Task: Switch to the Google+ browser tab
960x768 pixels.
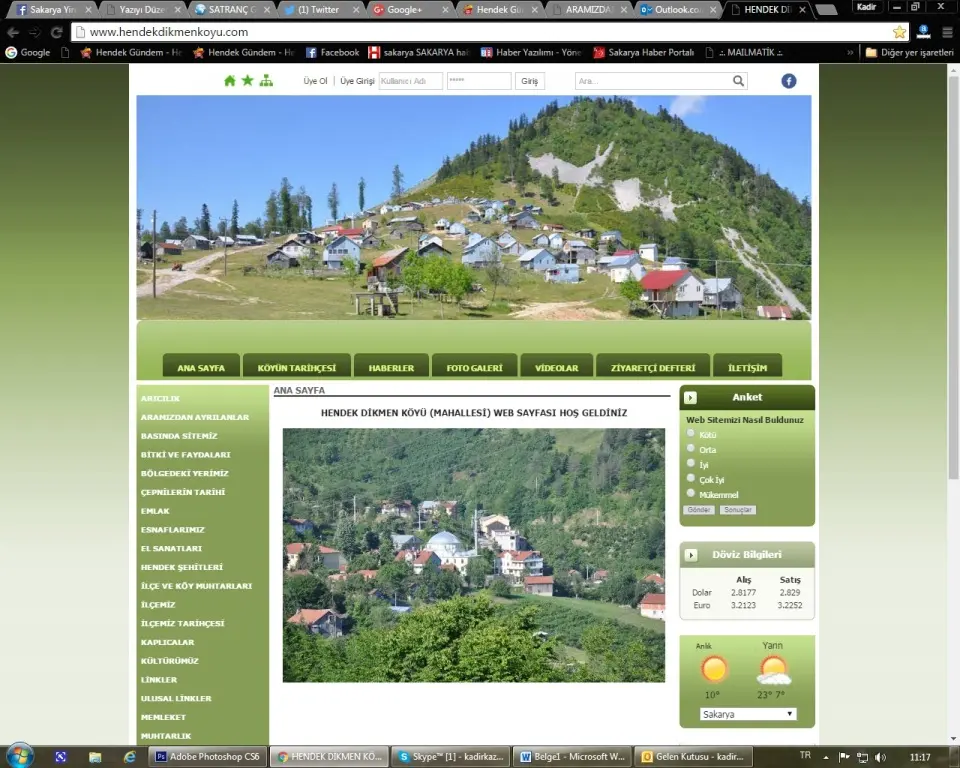Action: 408,10
